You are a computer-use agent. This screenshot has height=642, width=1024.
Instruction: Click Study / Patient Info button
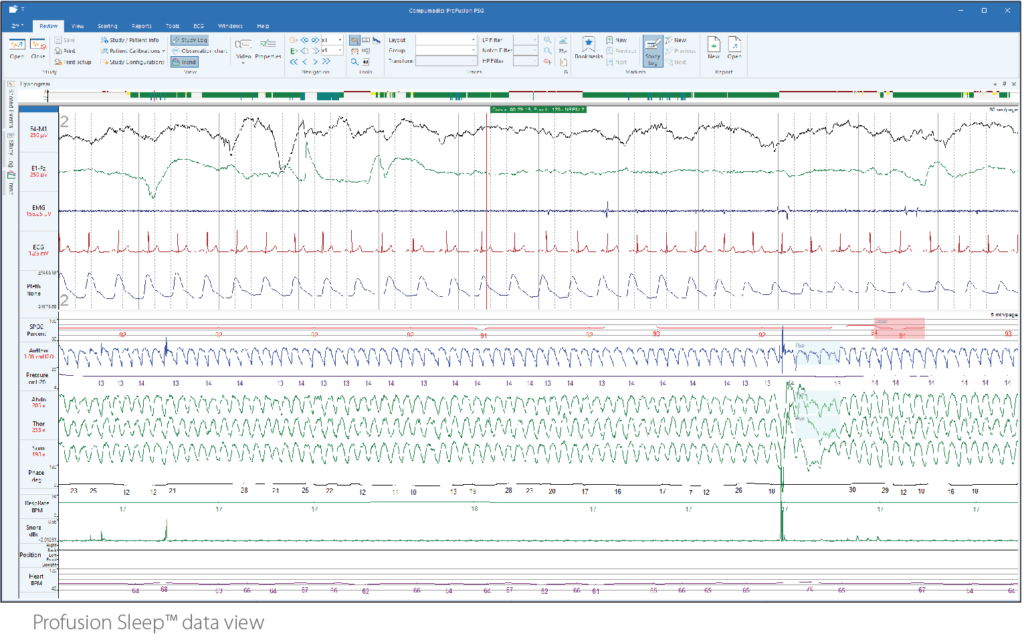pos(127,39)
